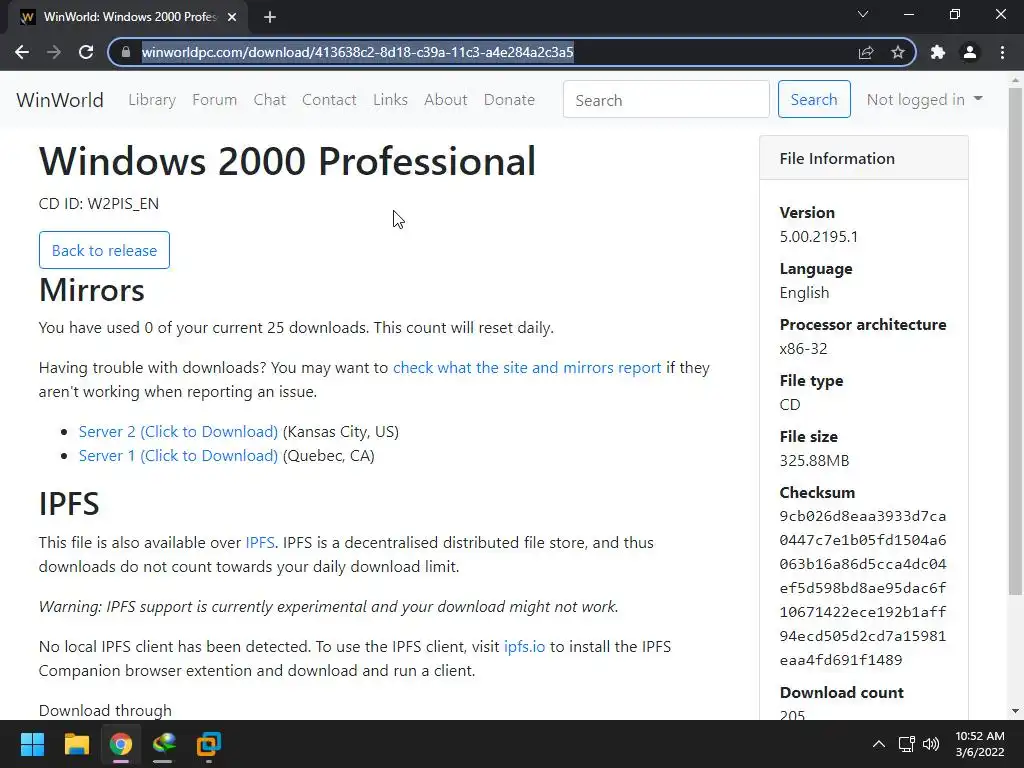Click the Download count label
Image resolution: width=1024 pixels, height=768 pixels.
click(x=842, y=692)
